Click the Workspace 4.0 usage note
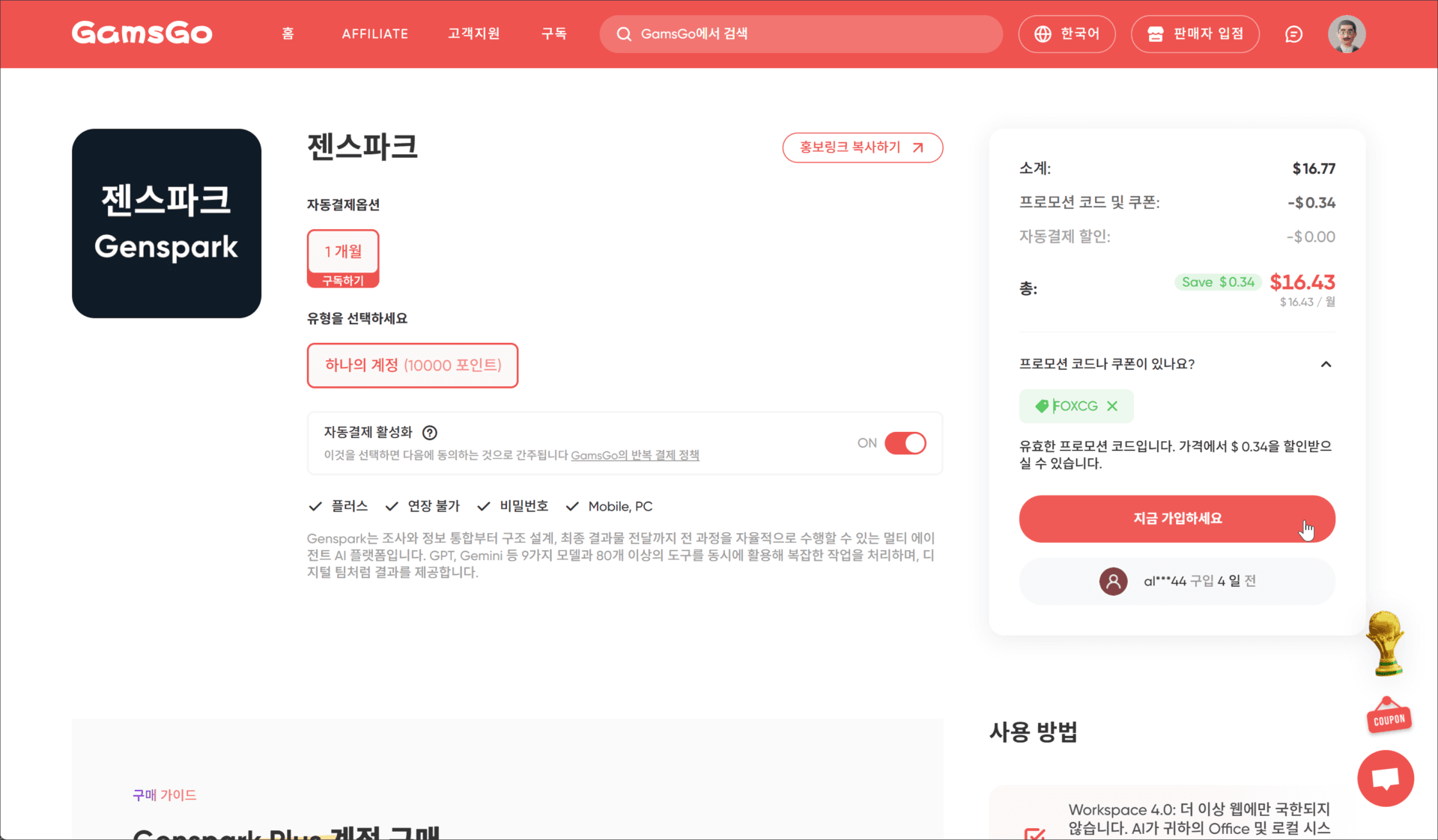Image resolution: width=1438 pixels, height=840 pixels. coord(1199,819)
